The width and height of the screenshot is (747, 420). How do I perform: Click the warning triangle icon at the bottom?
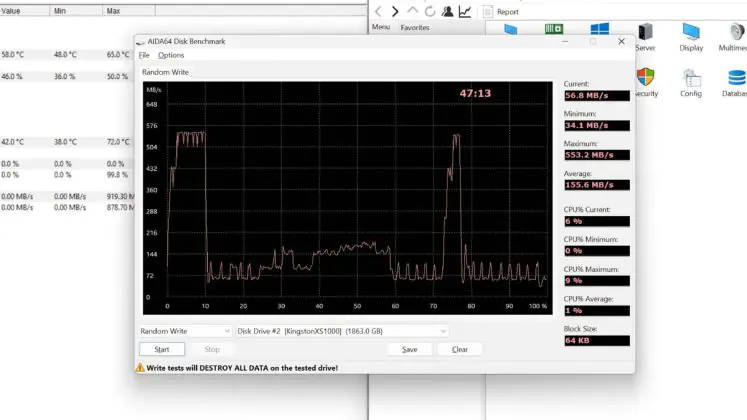click(x=140, y=368)
